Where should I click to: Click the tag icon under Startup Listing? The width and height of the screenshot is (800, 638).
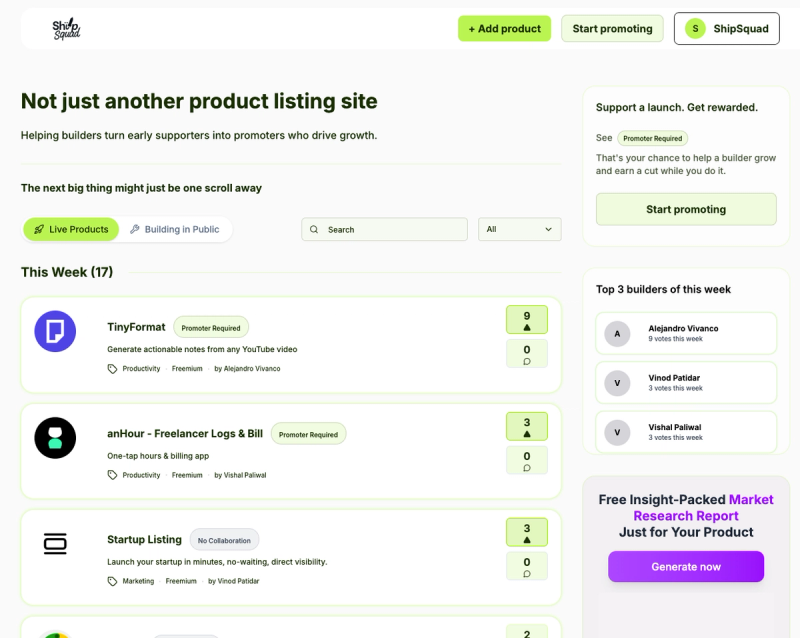112,581
